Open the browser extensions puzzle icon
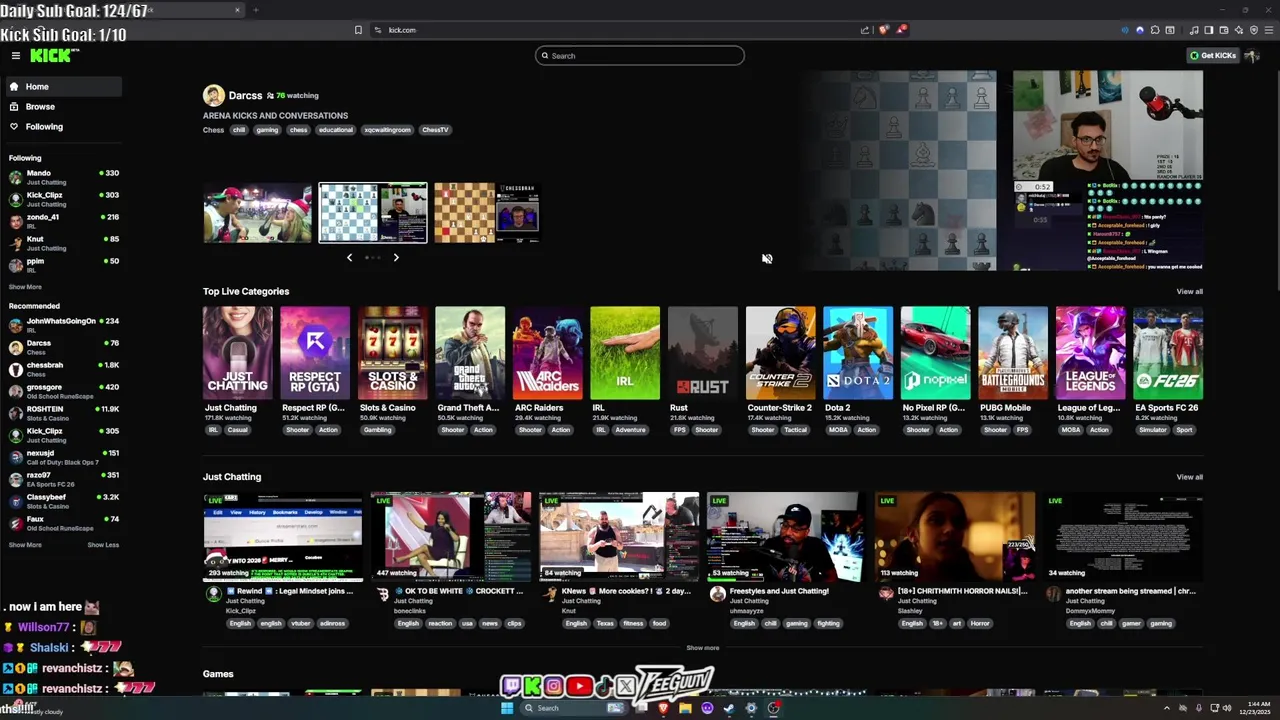 [1156, 30]
